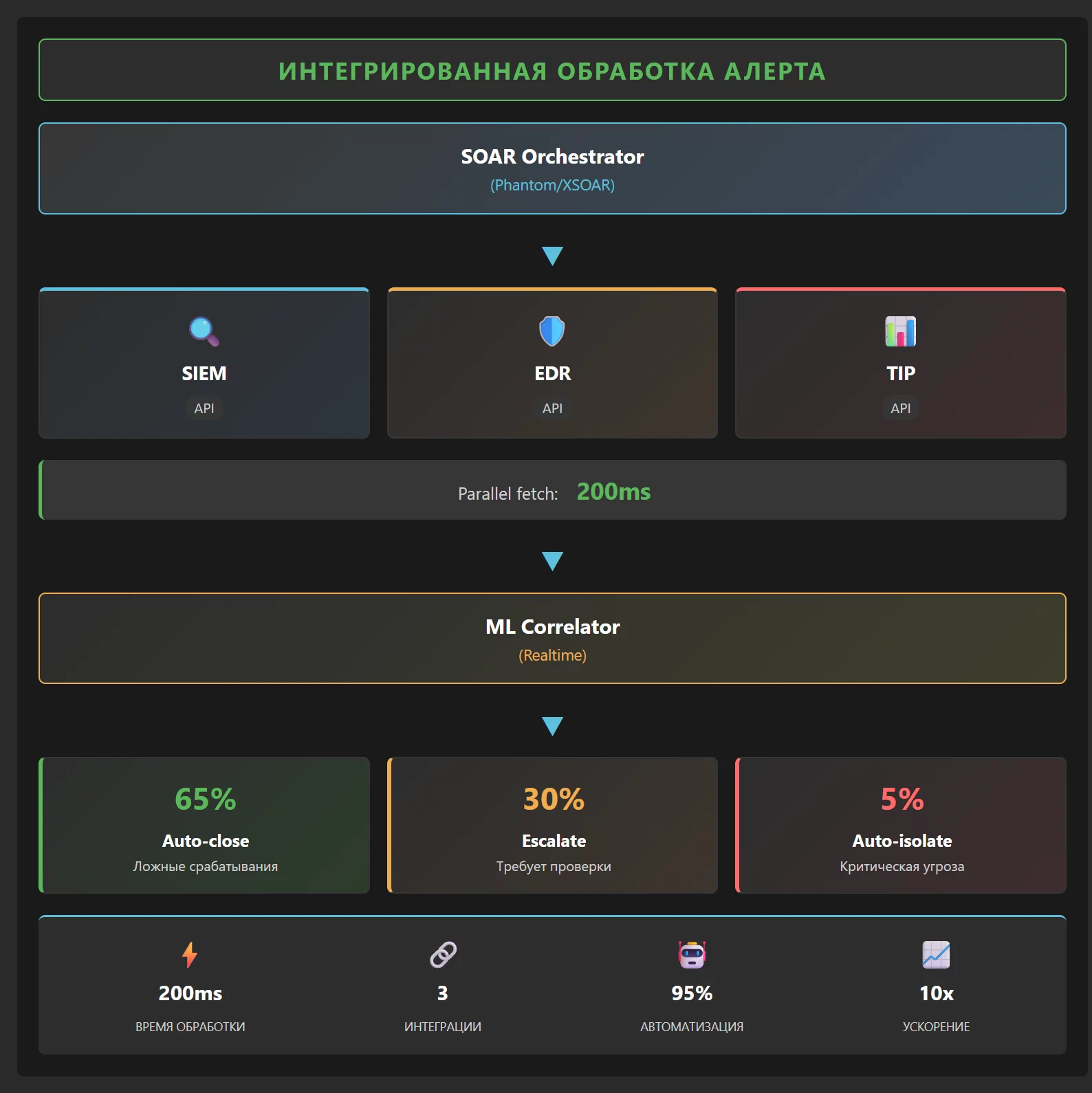
Task: Click the arrow below SOAR Orchestrator
Action: pyautogui.click(x=552, y=256)
